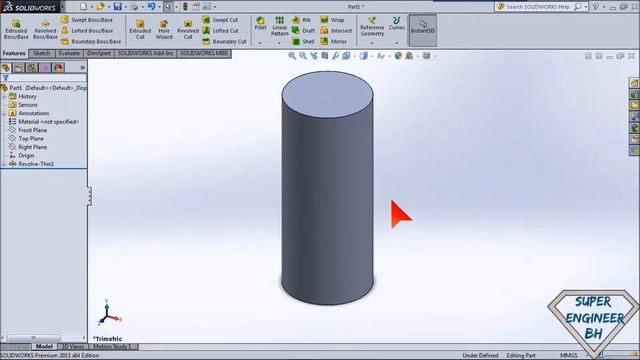This screenshot has width=640, height=360.
Task: Toggle the Instant3D button
Action: (x=422, y=30)
